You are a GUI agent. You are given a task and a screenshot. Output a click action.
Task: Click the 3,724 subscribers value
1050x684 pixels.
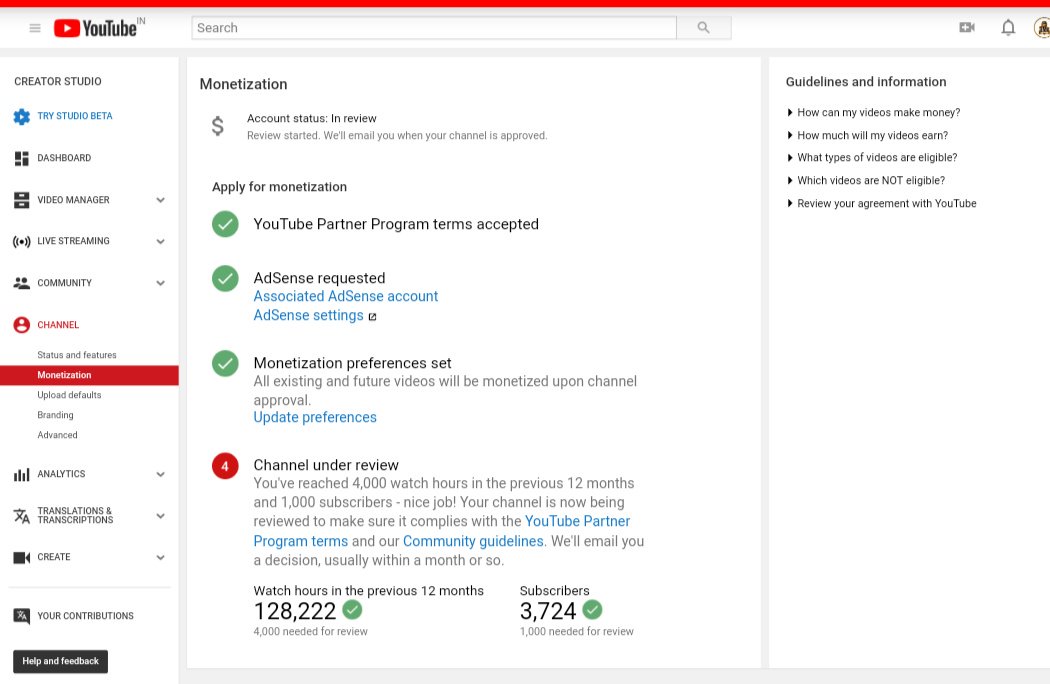[x=548, y=611]
